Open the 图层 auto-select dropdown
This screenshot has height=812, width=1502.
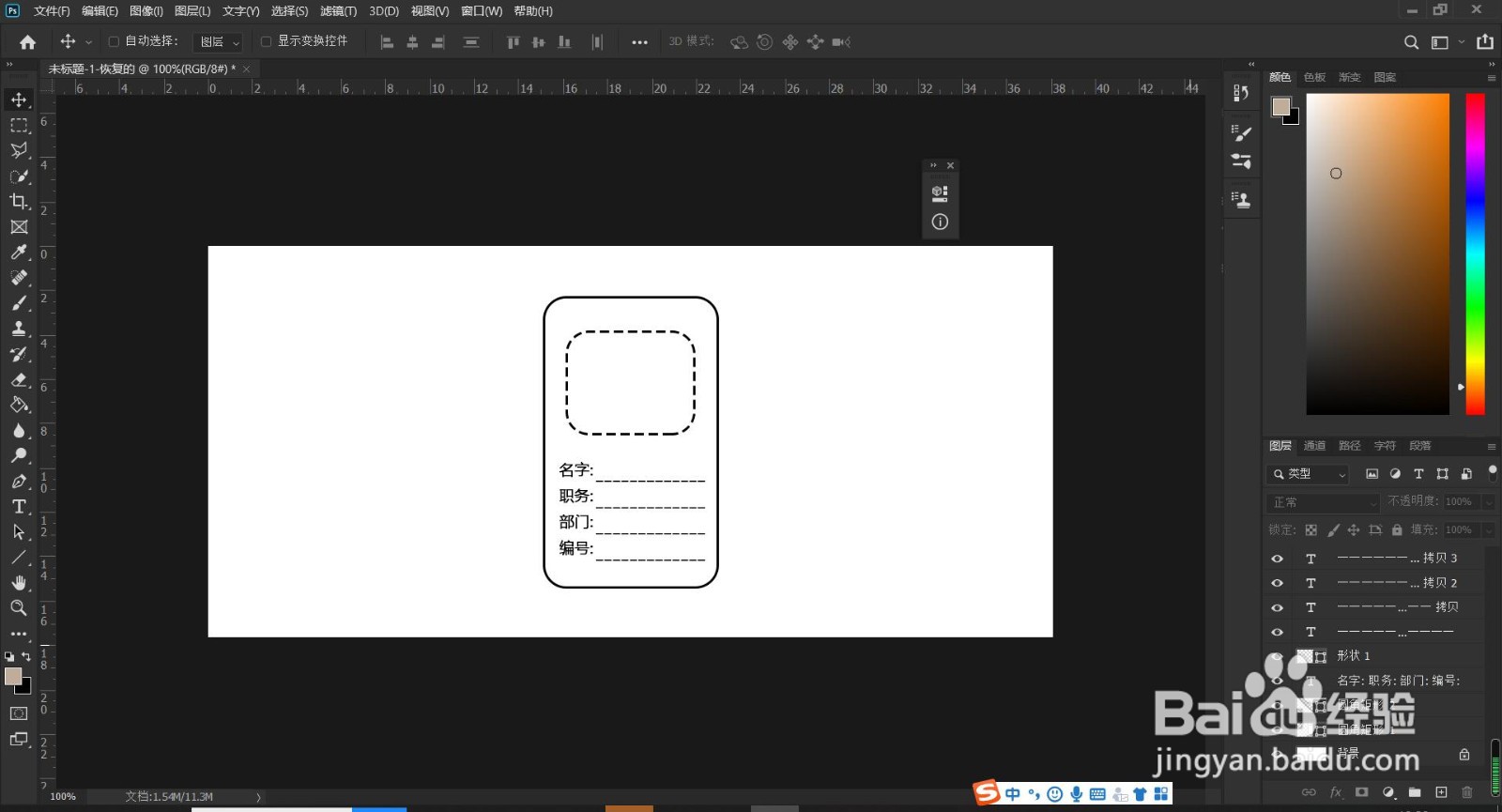218,41
